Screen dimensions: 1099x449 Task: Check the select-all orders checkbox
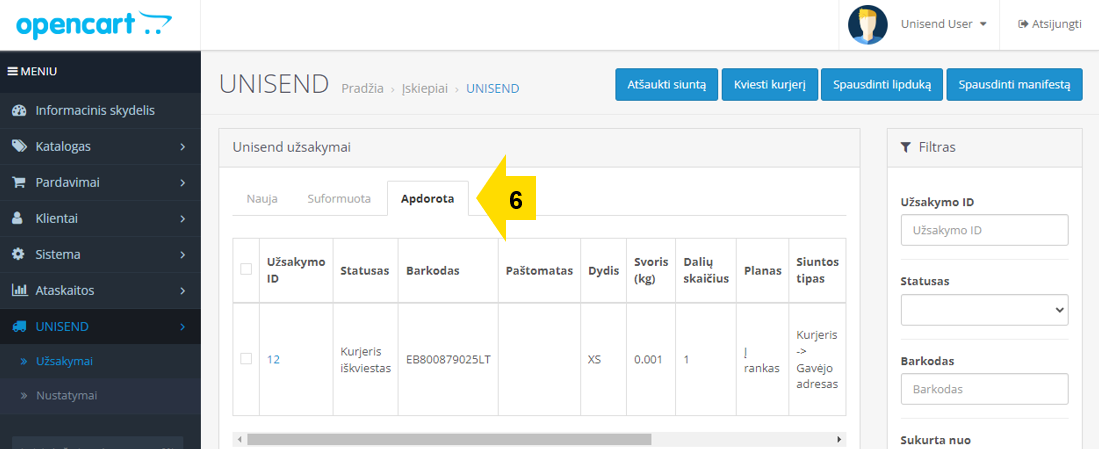pos(246,269)
